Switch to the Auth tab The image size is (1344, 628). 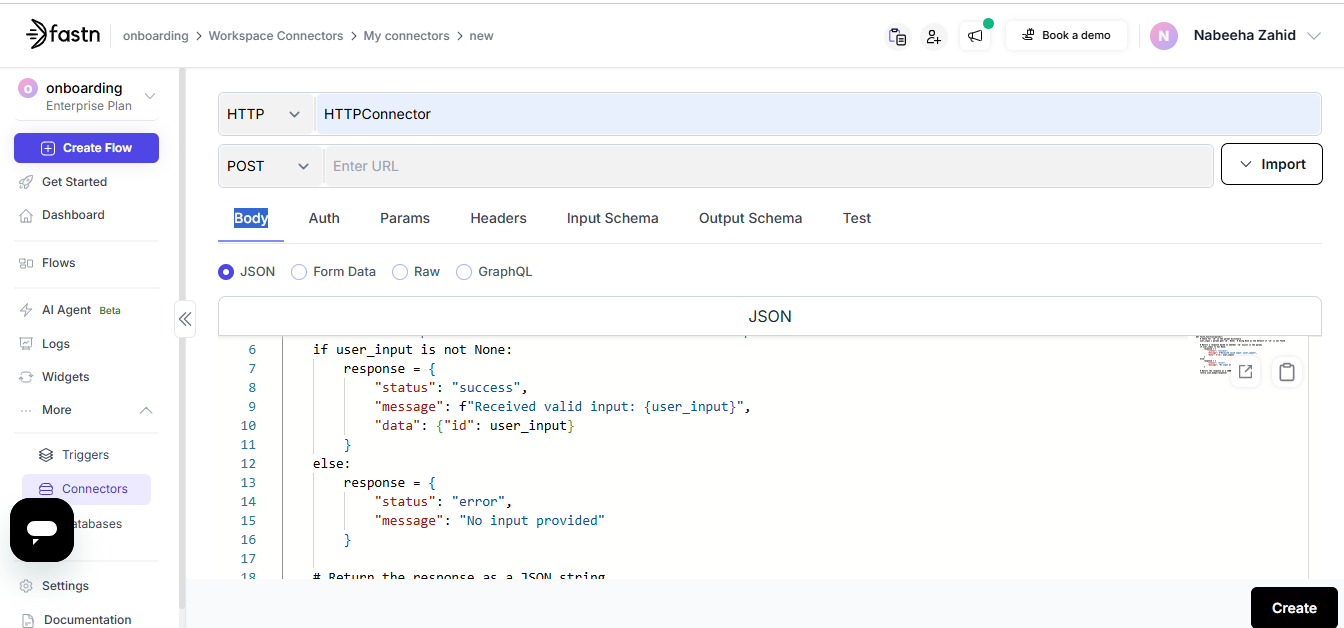click(323, 218)
